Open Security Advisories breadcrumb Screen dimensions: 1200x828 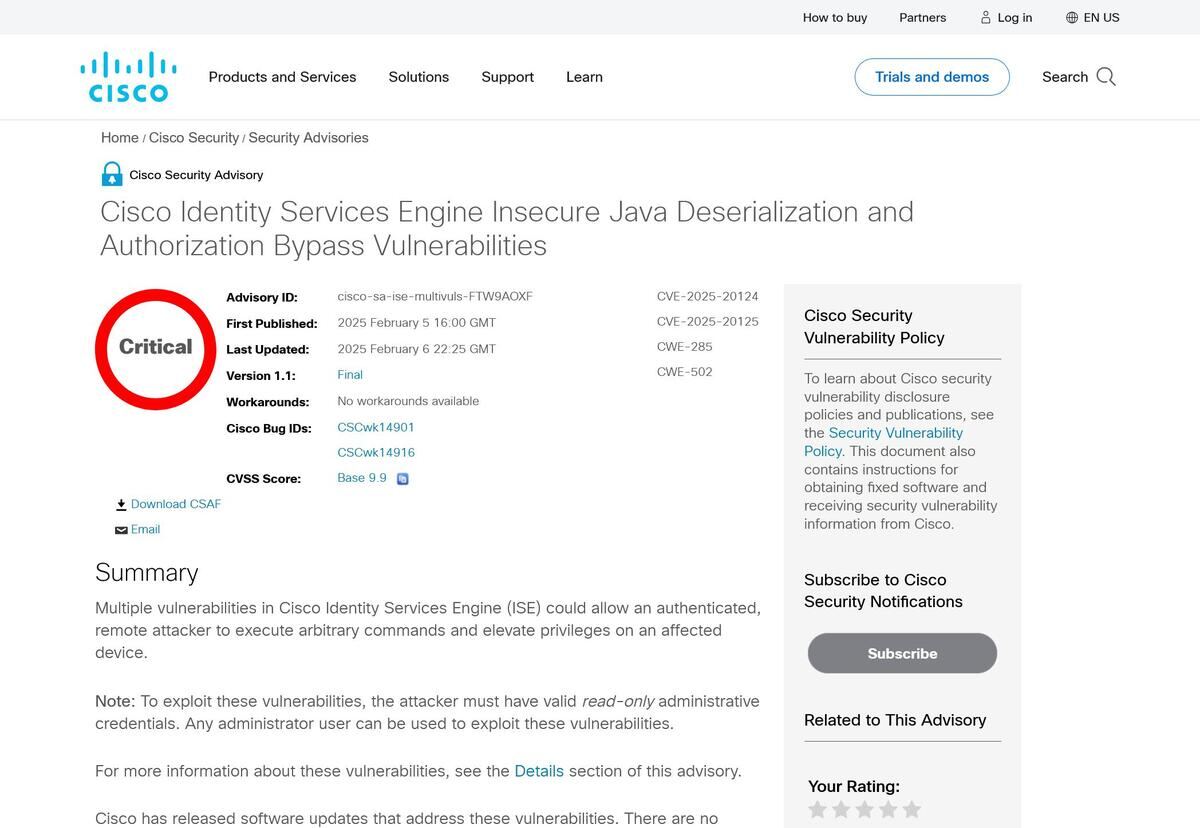tap(308, 138)
